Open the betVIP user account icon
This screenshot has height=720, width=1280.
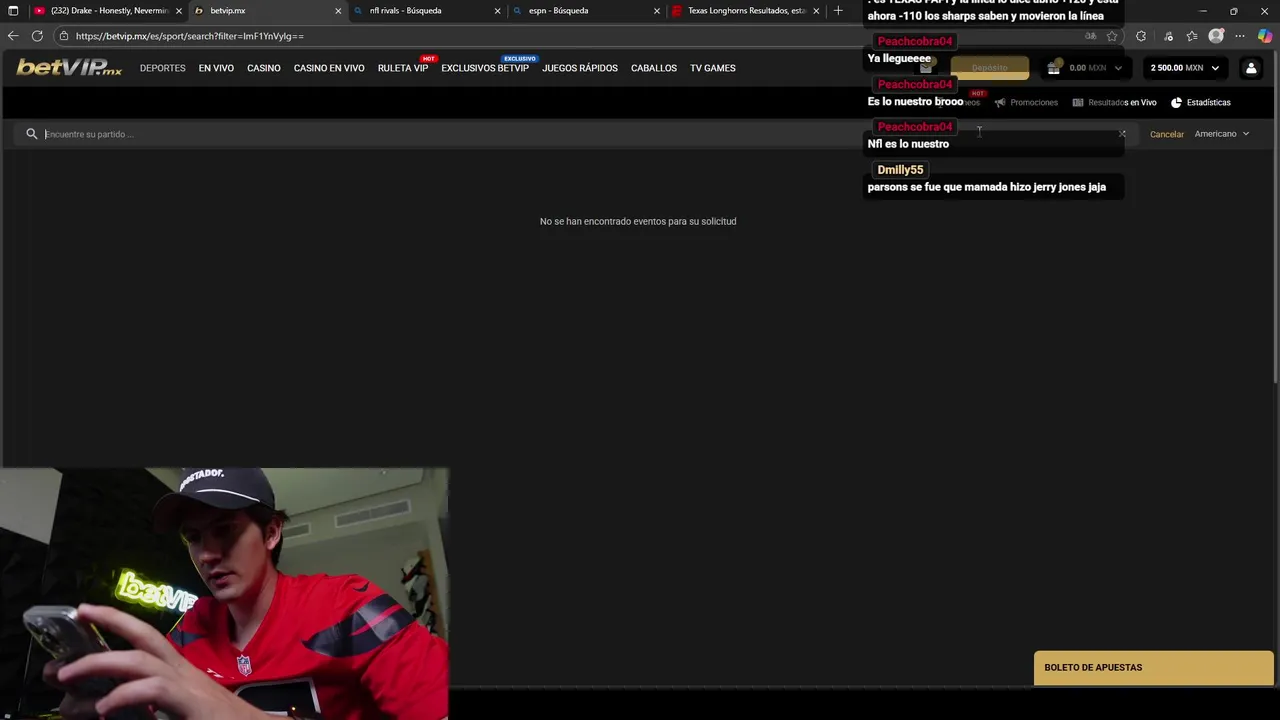coord(1251,68)
